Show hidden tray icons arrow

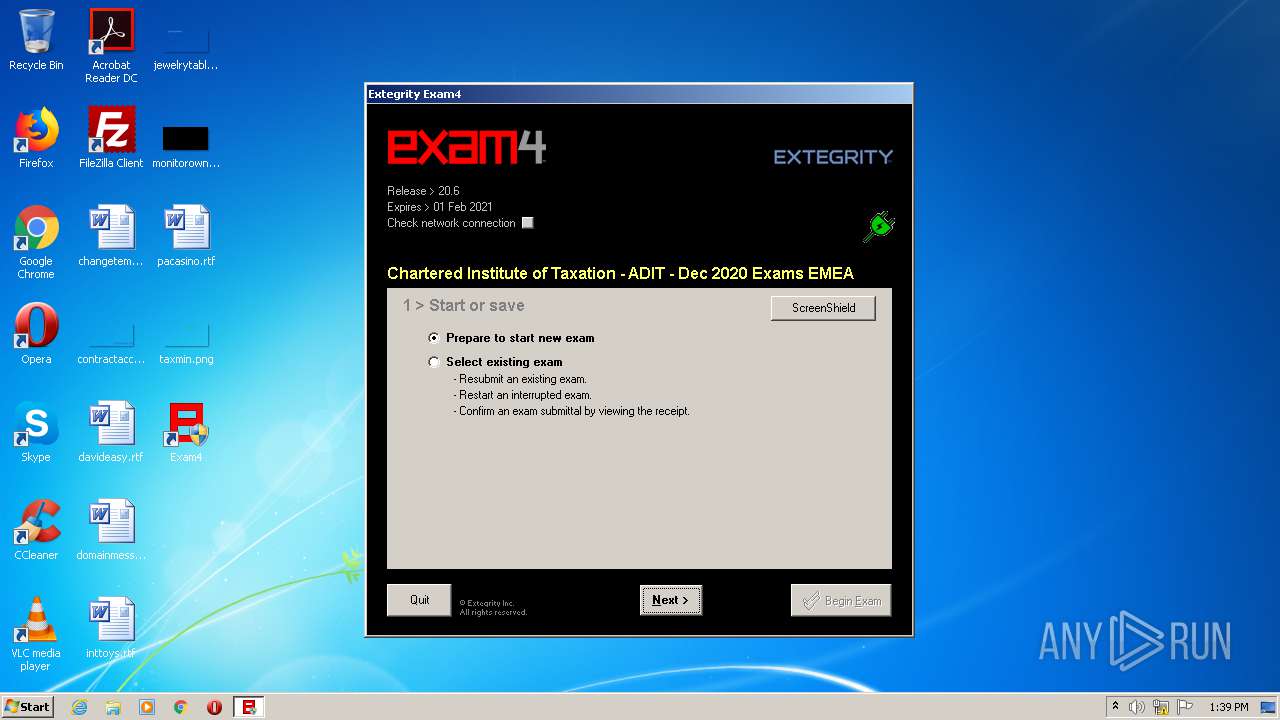[x=1115, y=707]
